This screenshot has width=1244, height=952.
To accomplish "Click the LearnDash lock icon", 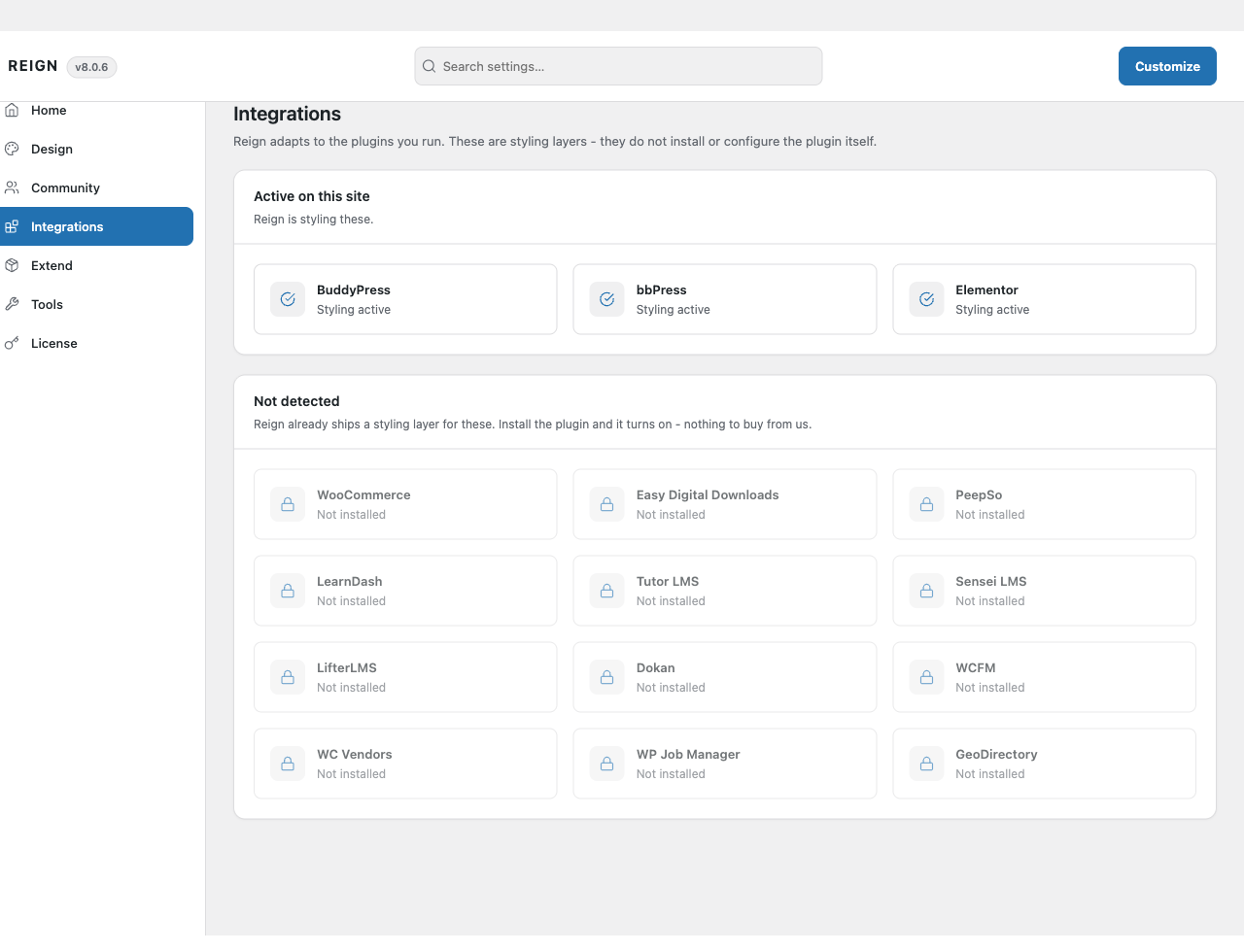I will click(x=288, y=591).
